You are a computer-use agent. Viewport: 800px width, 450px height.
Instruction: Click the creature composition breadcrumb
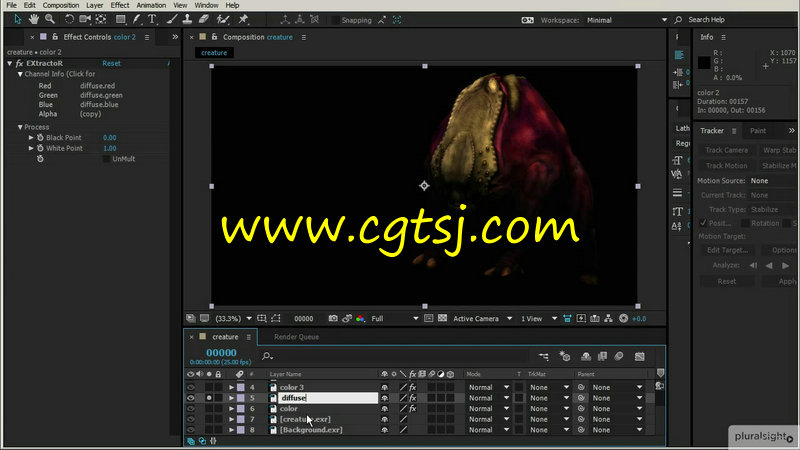[x=214, y=53]
